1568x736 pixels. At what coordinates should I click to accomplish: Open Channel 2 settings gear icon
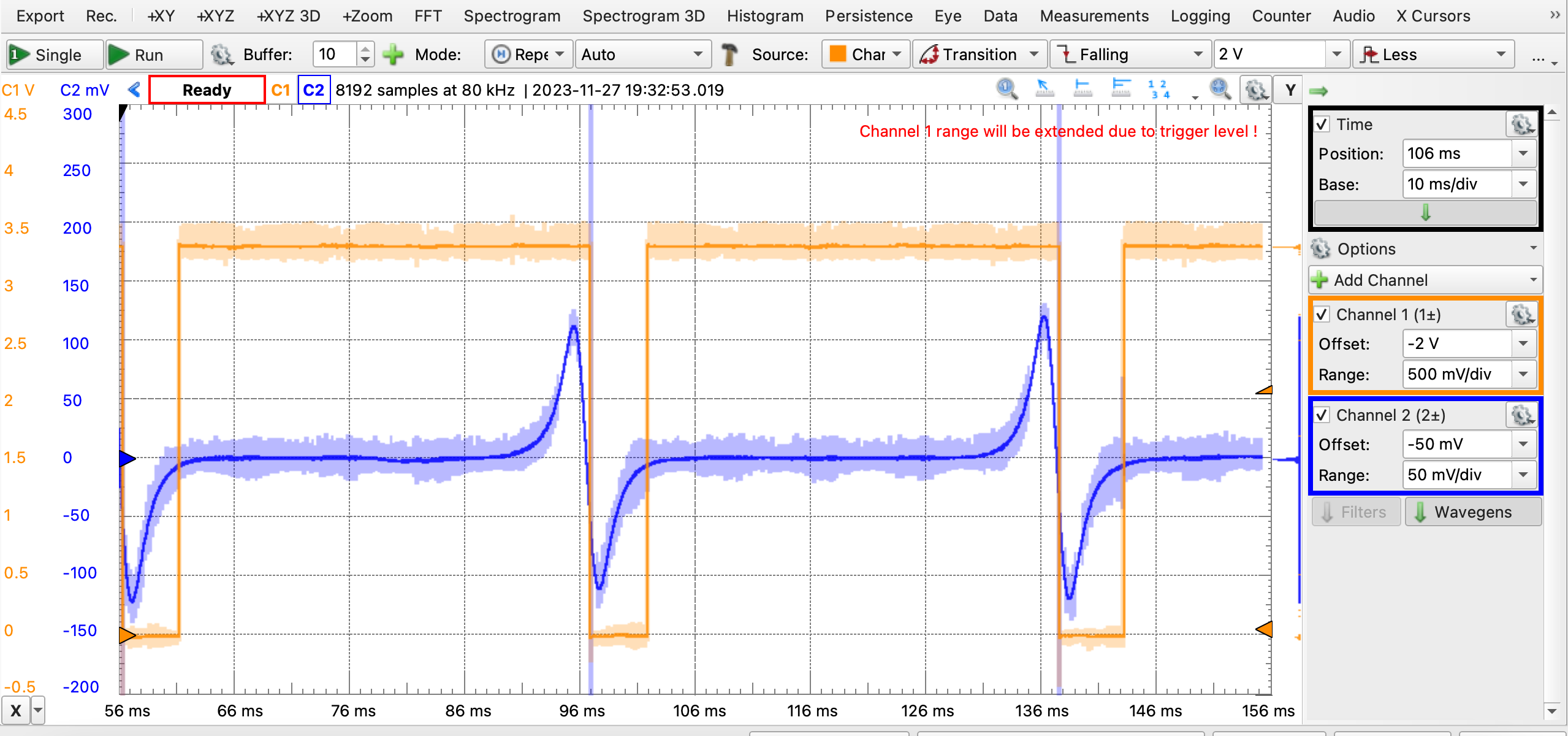tap(1521, 415)
